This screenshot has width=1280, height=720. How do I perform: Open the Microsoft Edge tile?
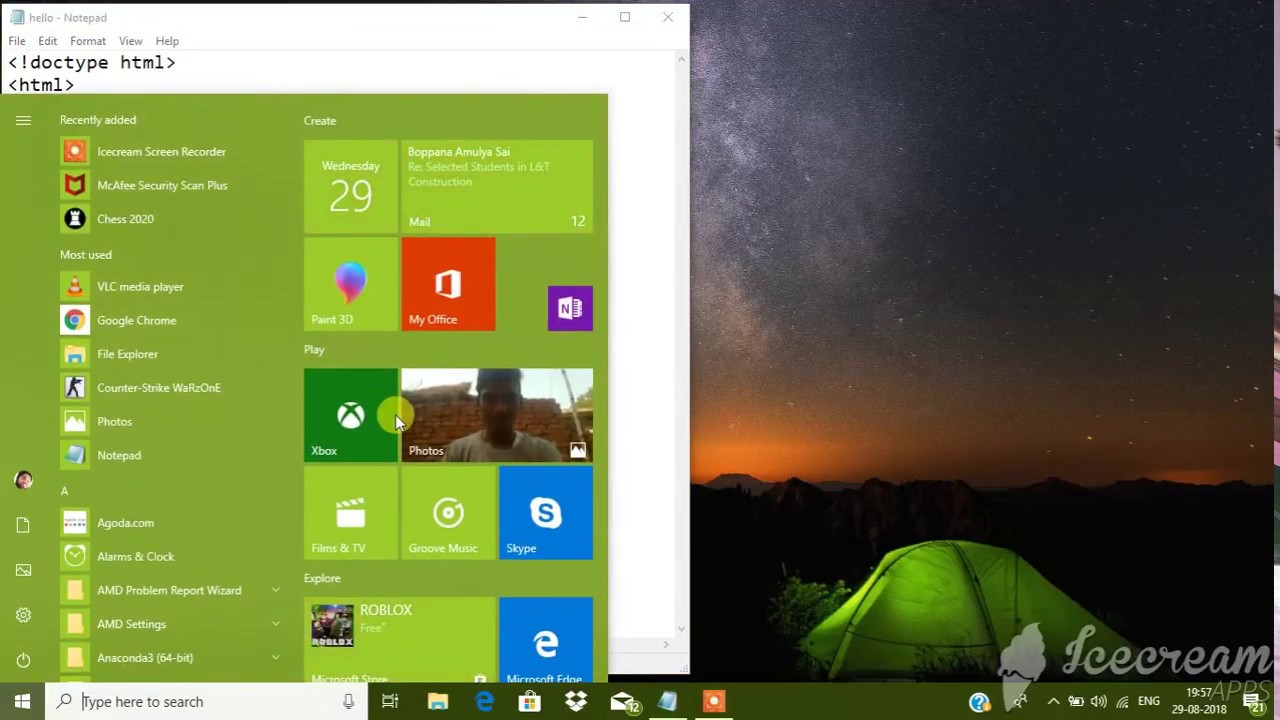[545, 640]
